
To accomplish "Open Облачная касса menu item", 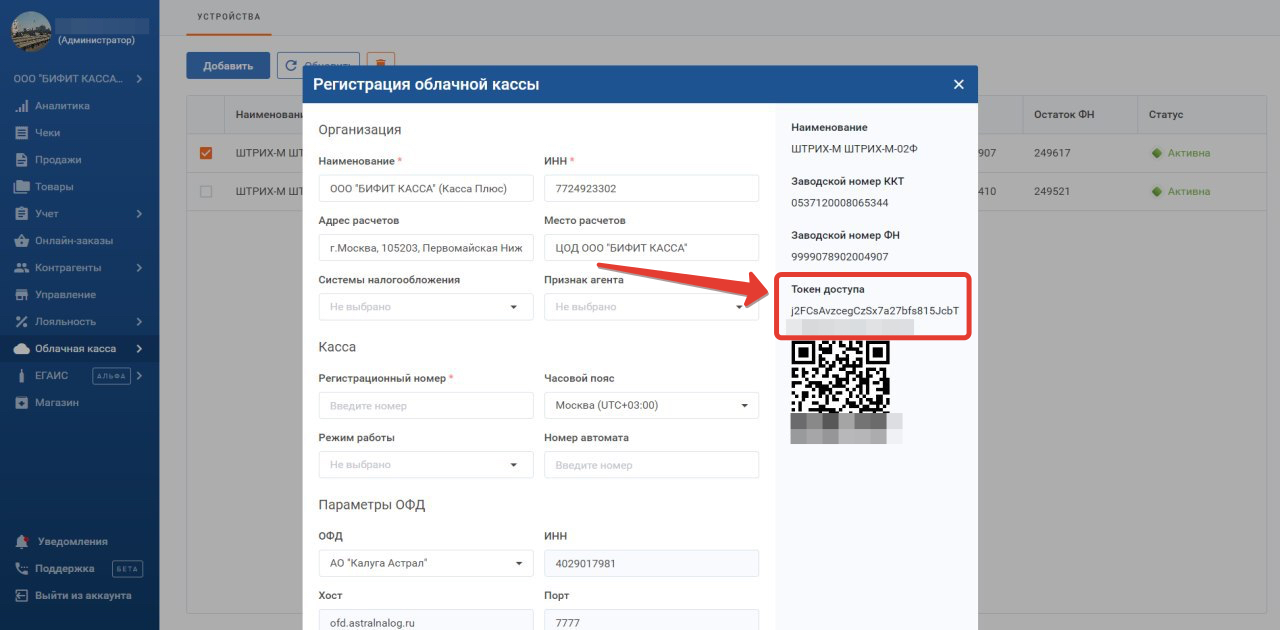I will pos(75,349).
